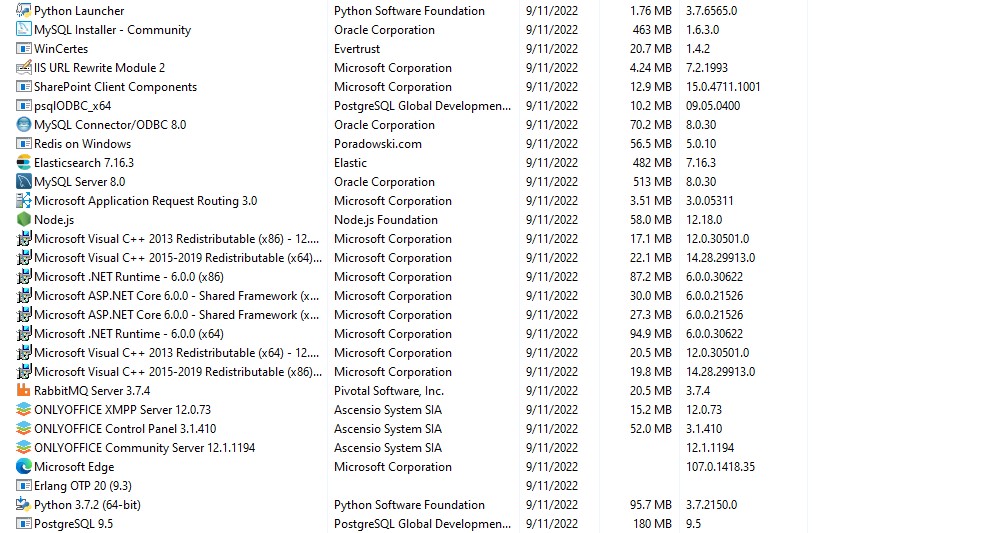985x533 pixels.
Task: Click the 'Node.js' program name
Action: point(54,219)
